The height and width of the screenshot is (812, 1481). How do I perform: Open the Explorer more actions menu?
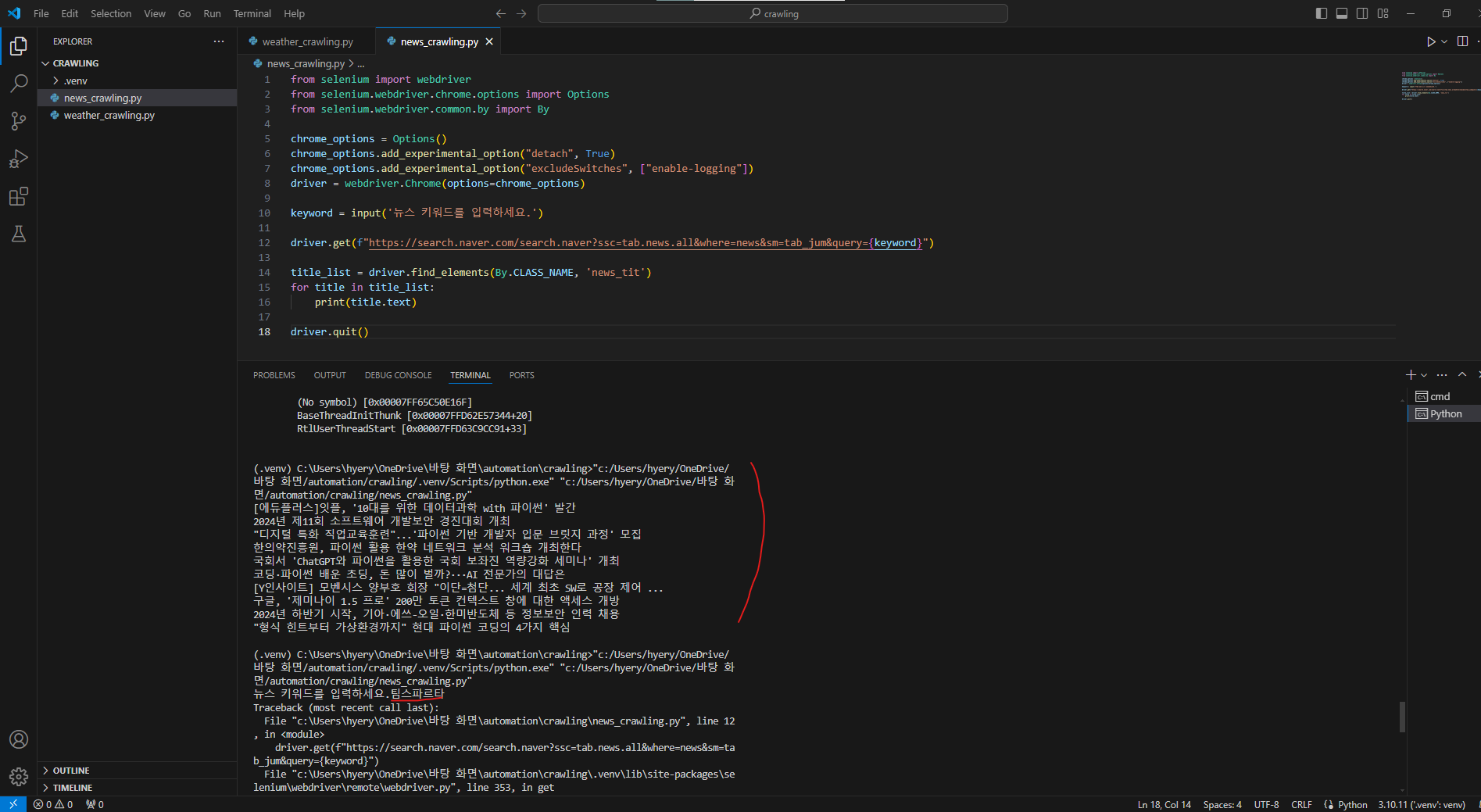click(219, 41)
